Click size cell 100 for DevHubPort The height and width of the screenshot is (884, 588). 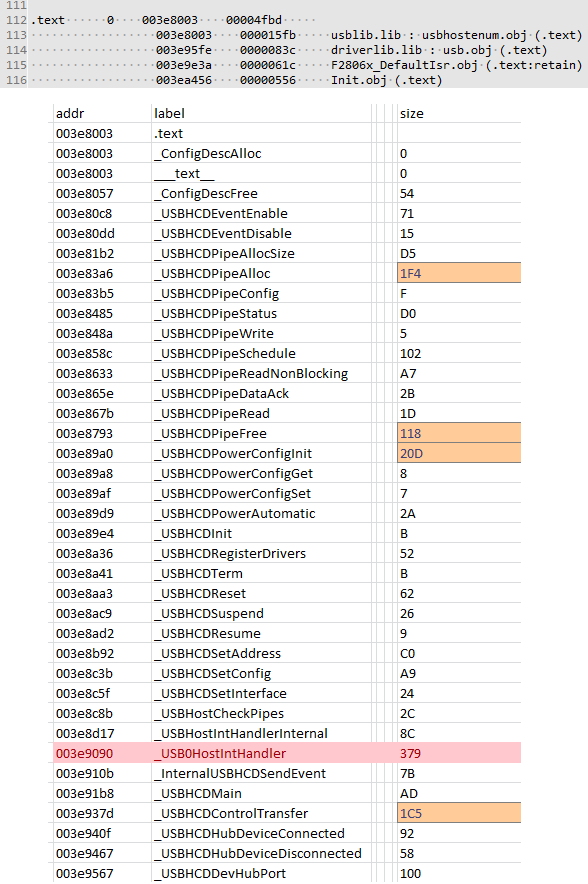[410, 873]
